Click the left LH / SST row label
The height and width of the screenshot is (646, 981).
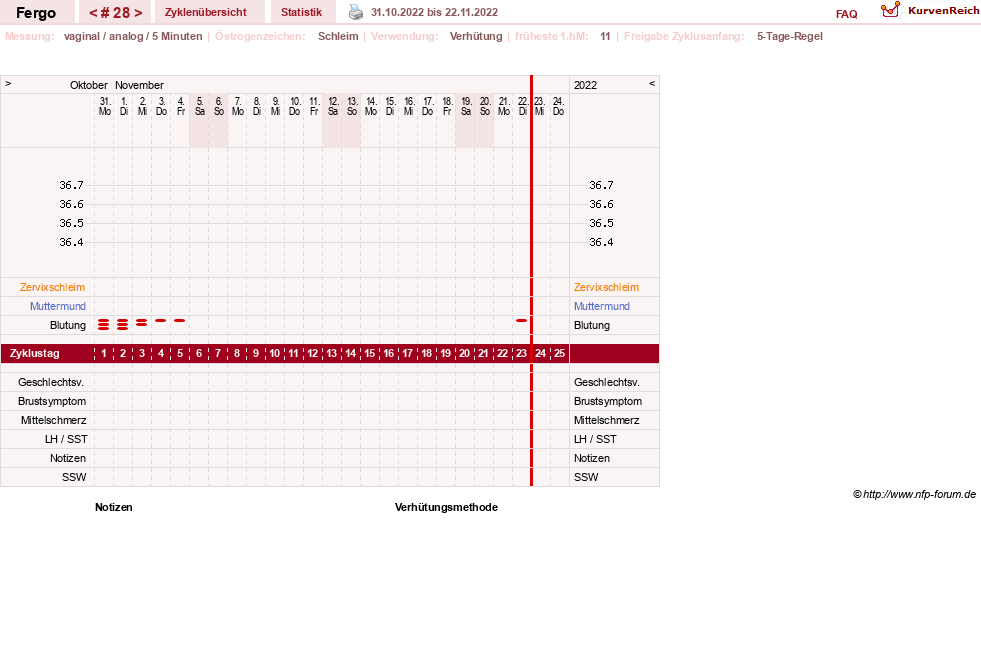(66, 439)
